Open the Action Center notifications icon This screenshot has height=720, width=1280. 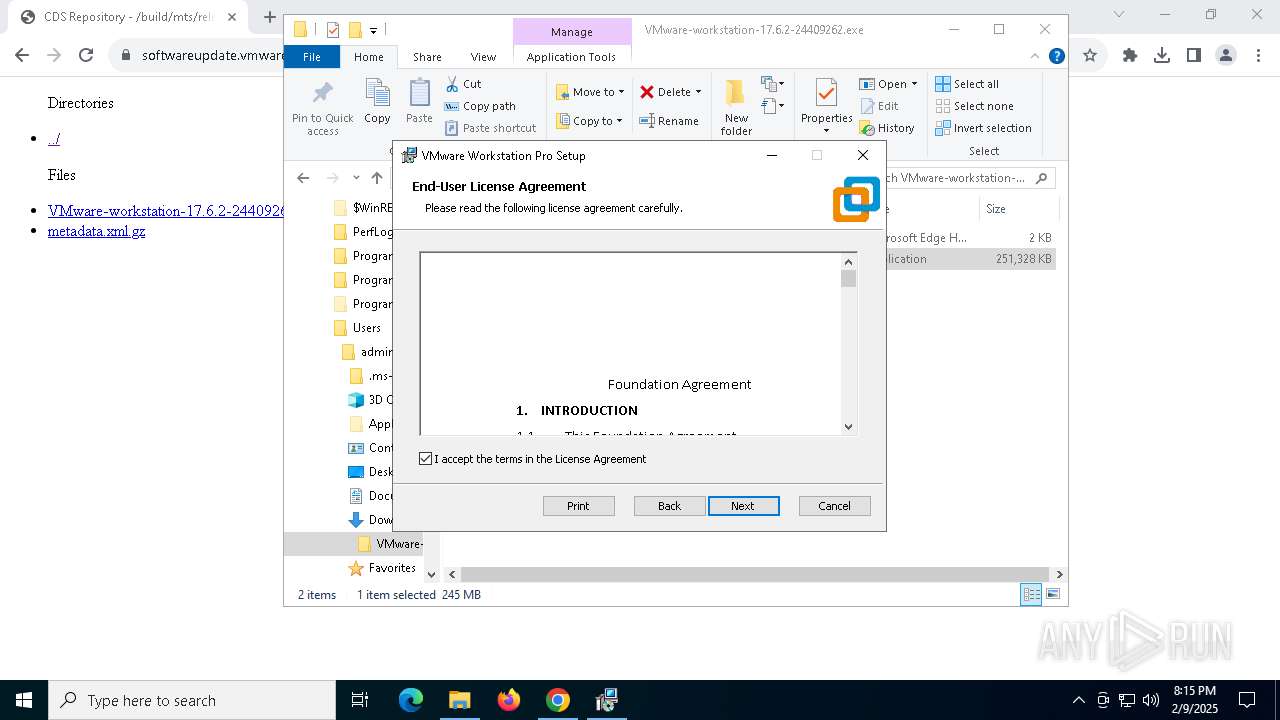(x=1247, y=700)
